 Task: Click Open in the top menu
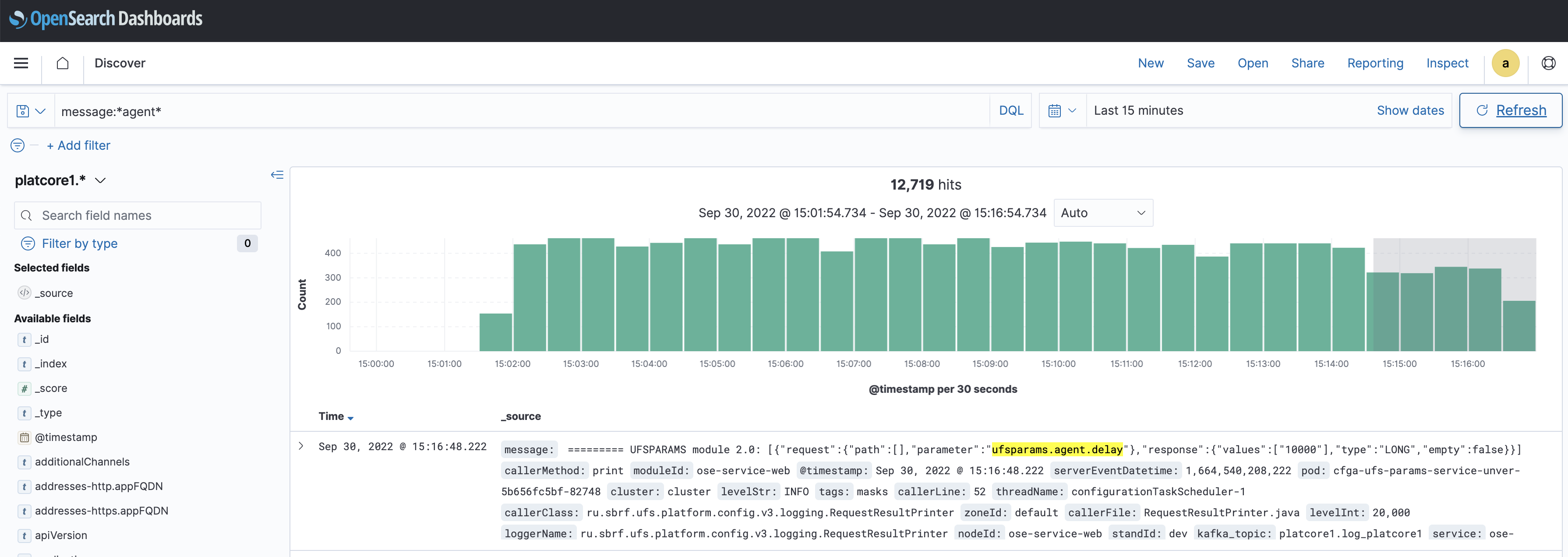(x=1253, y=63)
